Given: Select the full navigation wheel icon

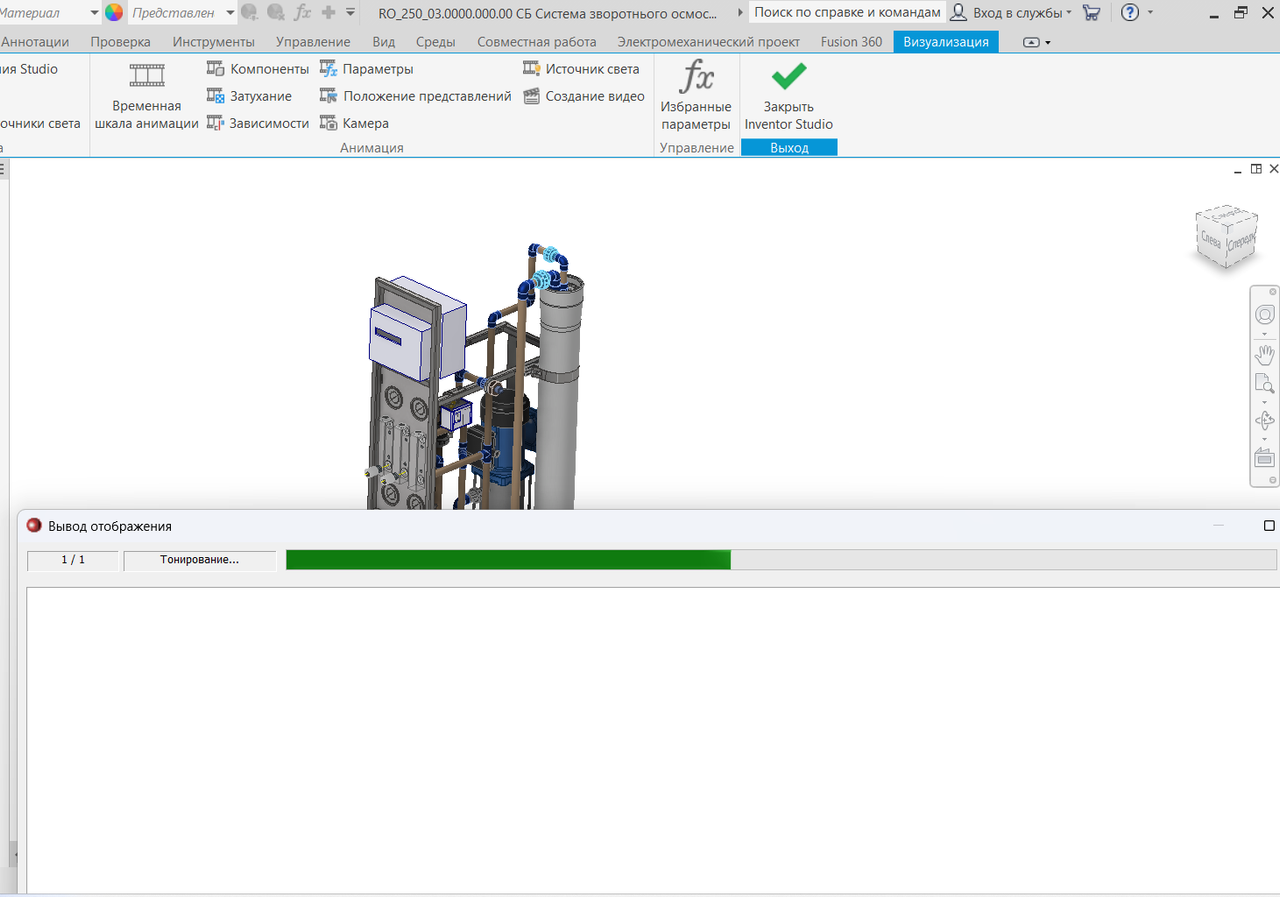Looking at the screenshot, I should [x=1265, y=315].
